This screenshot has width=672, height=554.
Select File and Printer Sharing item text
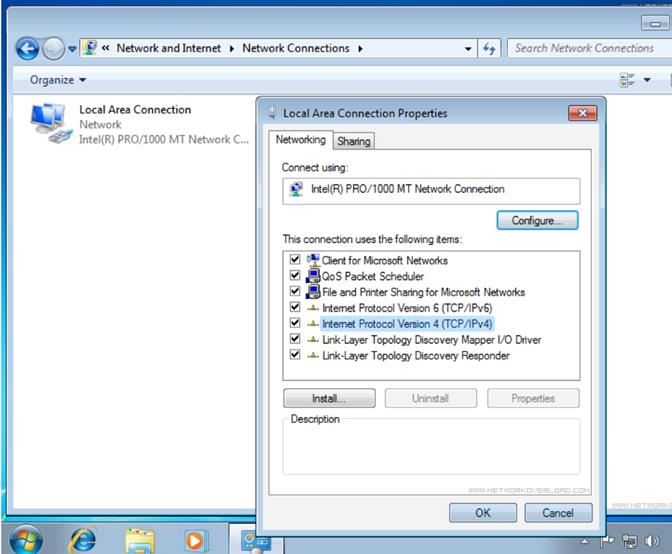pyautogui.click(x=423, y=292)
